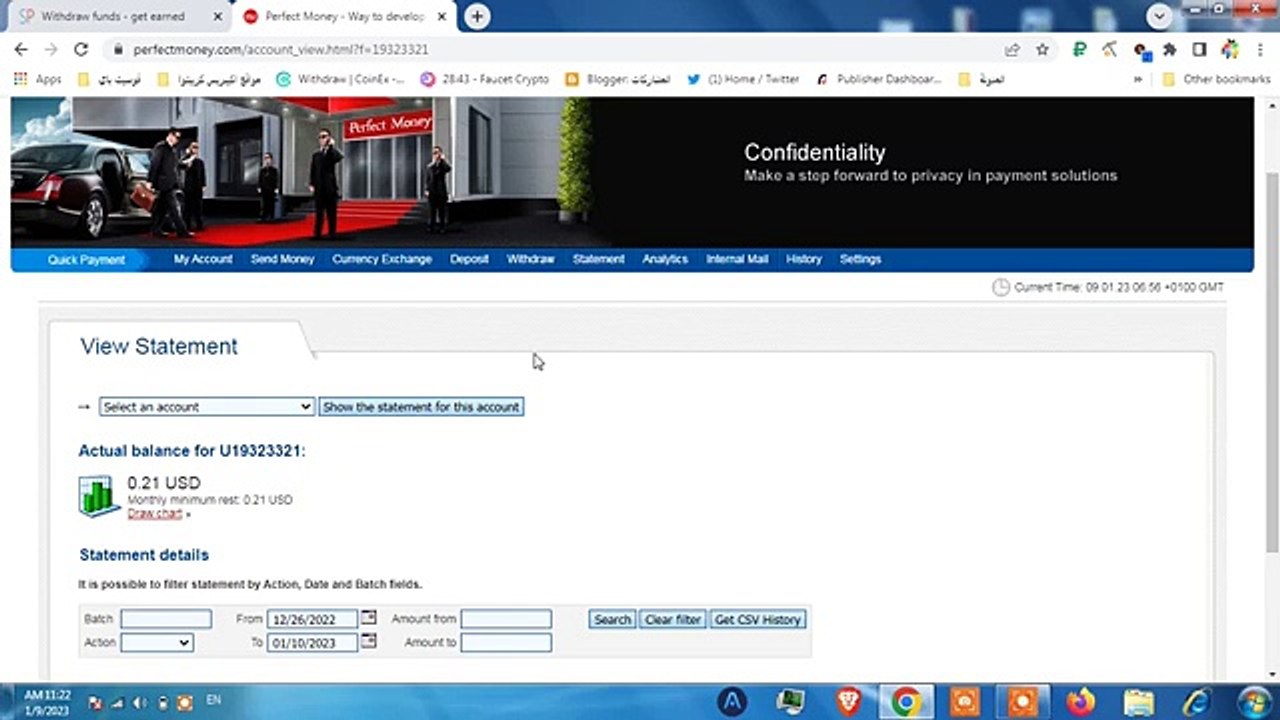Viewport: 1280px width, 720px height.
Task: Click the Search button
Action: (x=612, y=620)
